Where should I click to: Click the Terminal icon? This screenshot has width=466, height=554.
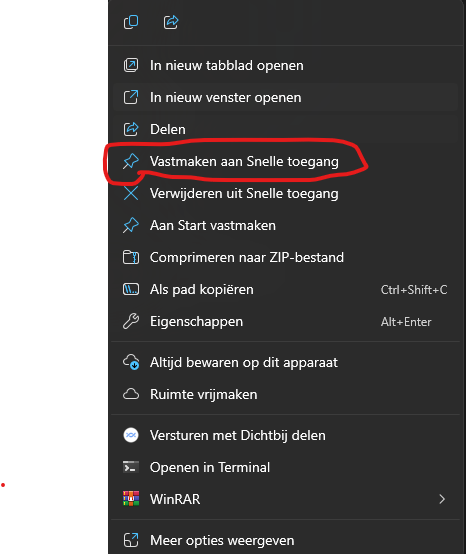[x=131, y=467]
